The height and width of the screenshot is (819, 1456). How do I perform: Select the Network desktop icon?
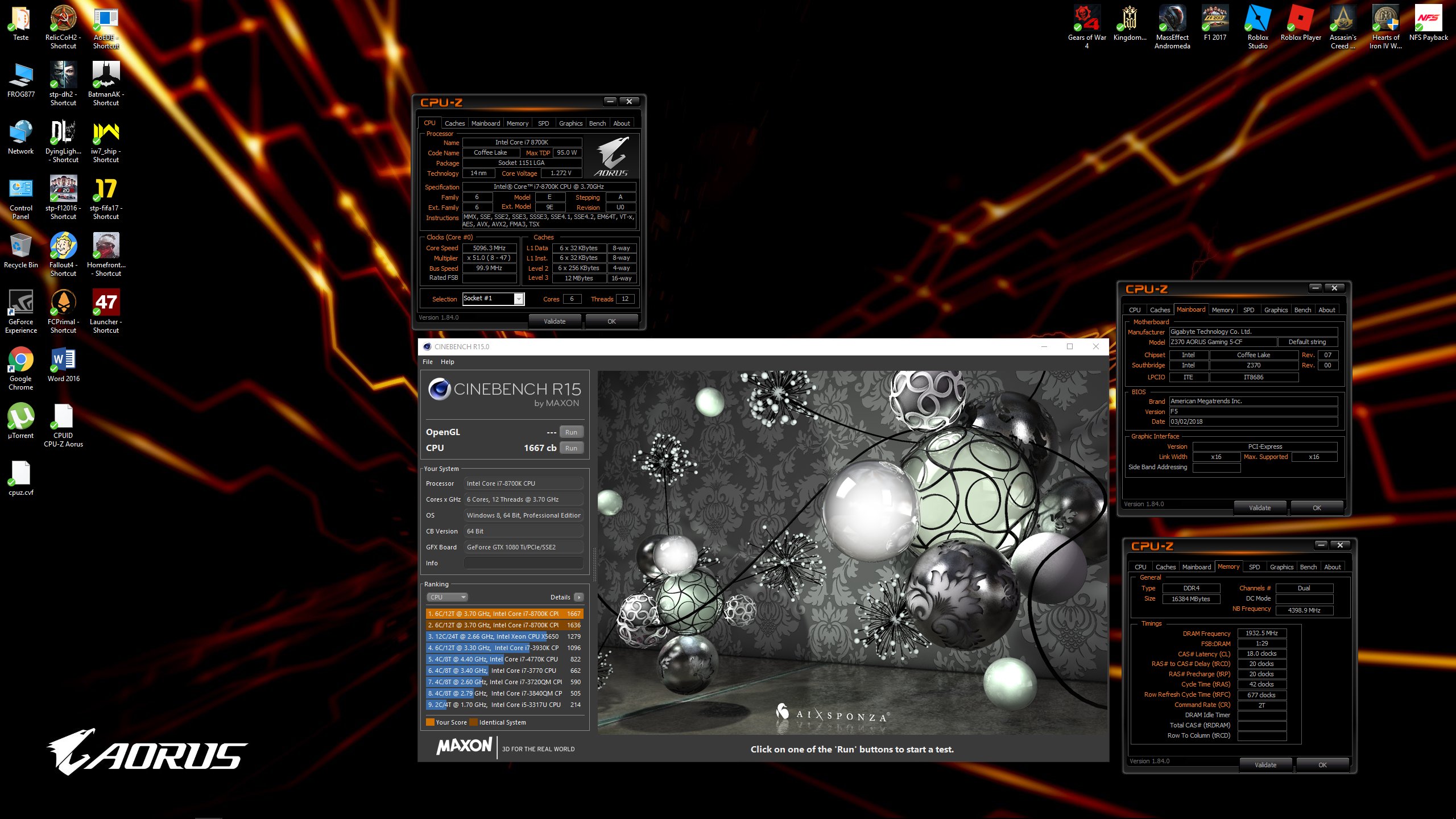click(x=20, y=136)
